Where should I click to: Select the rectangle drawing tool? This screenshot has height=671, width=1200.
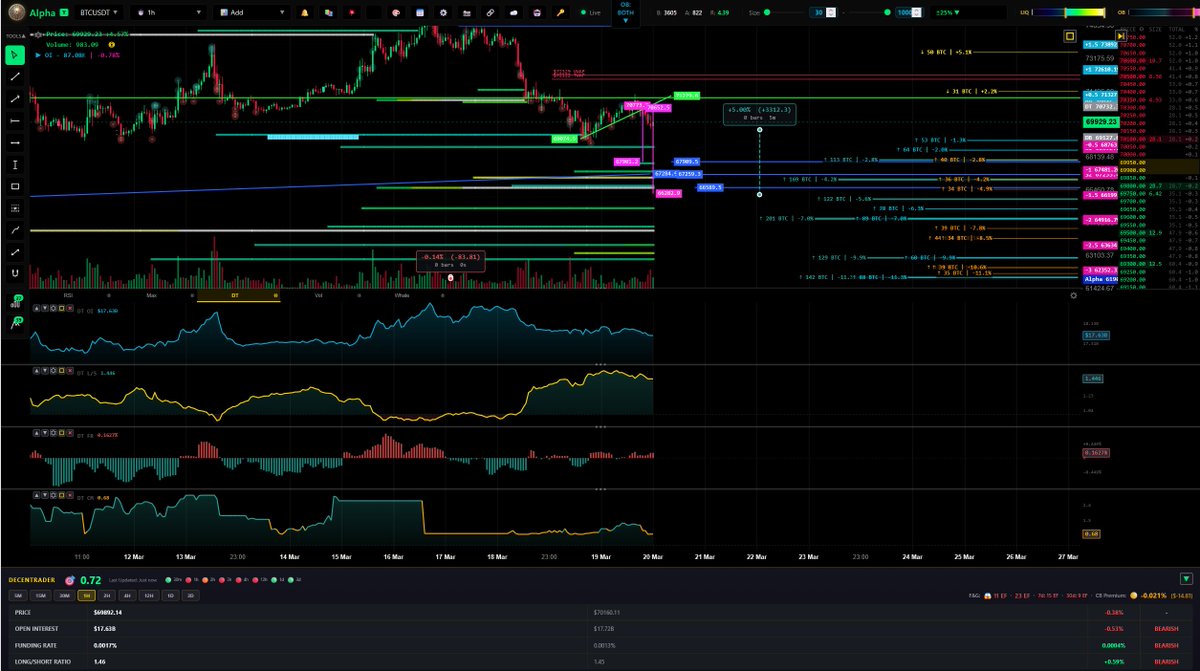pos(15,186)
